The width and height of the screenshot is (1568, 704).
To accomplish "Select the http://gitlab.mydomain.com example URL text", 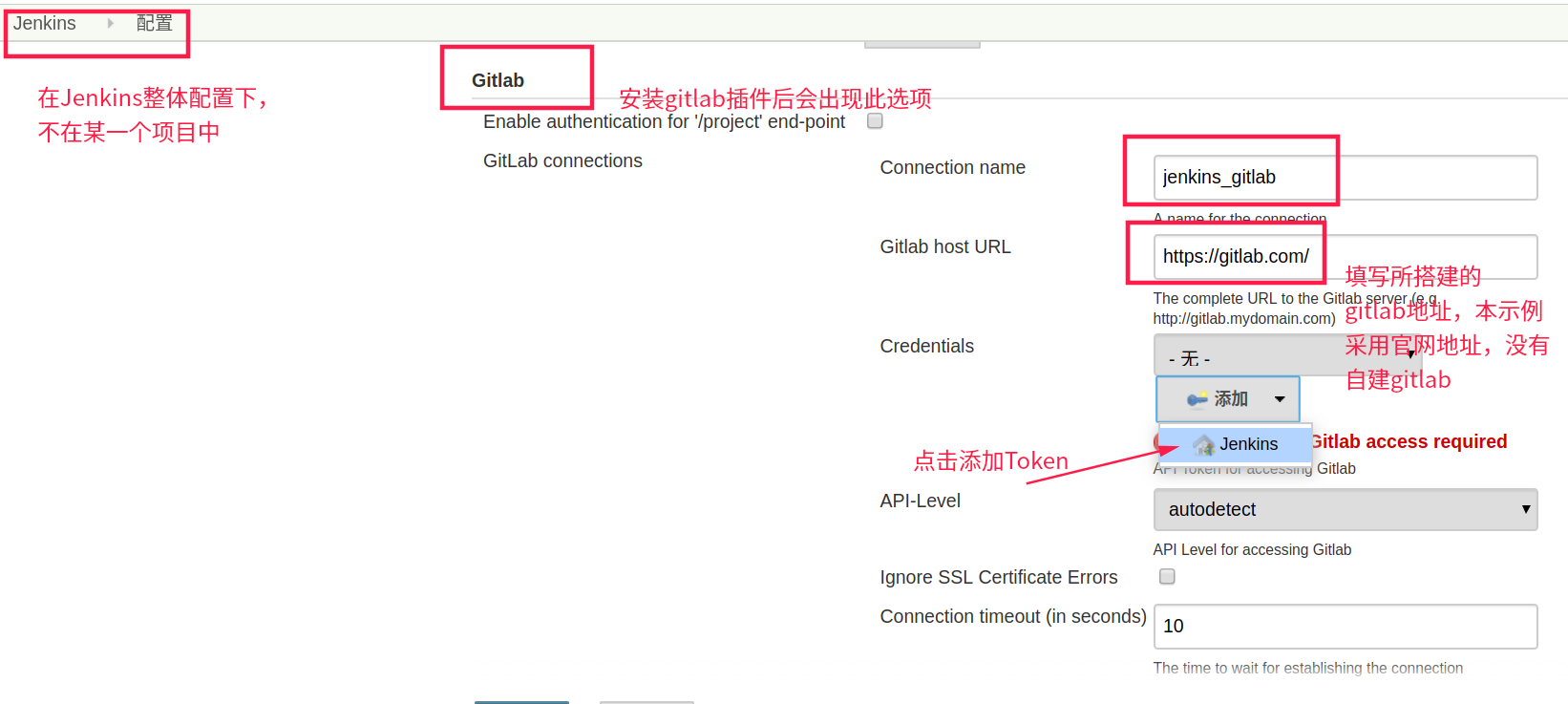I will [1243, 318].
